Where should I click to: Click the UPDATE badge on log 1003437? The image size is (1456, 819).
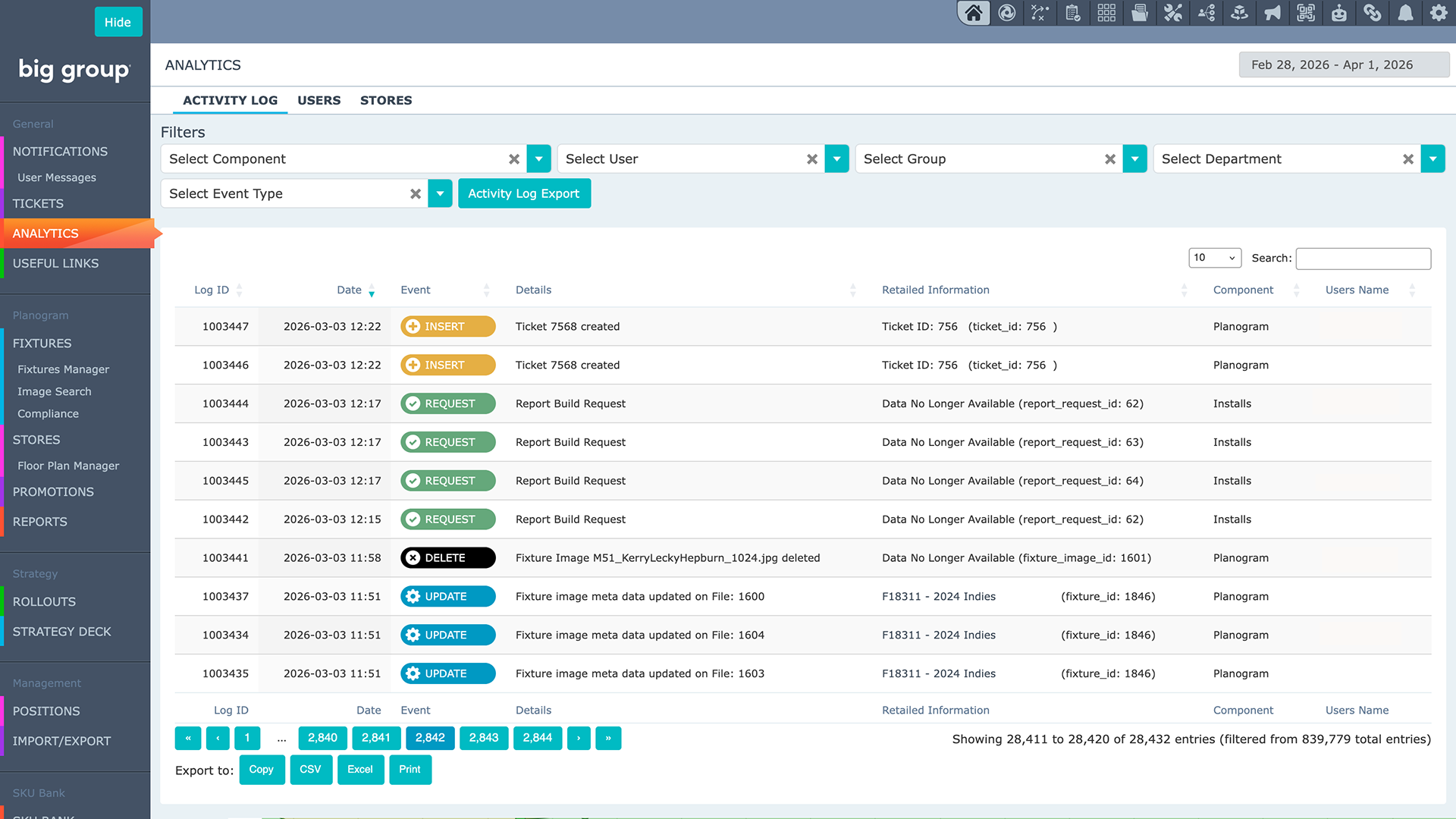point(448,597)
